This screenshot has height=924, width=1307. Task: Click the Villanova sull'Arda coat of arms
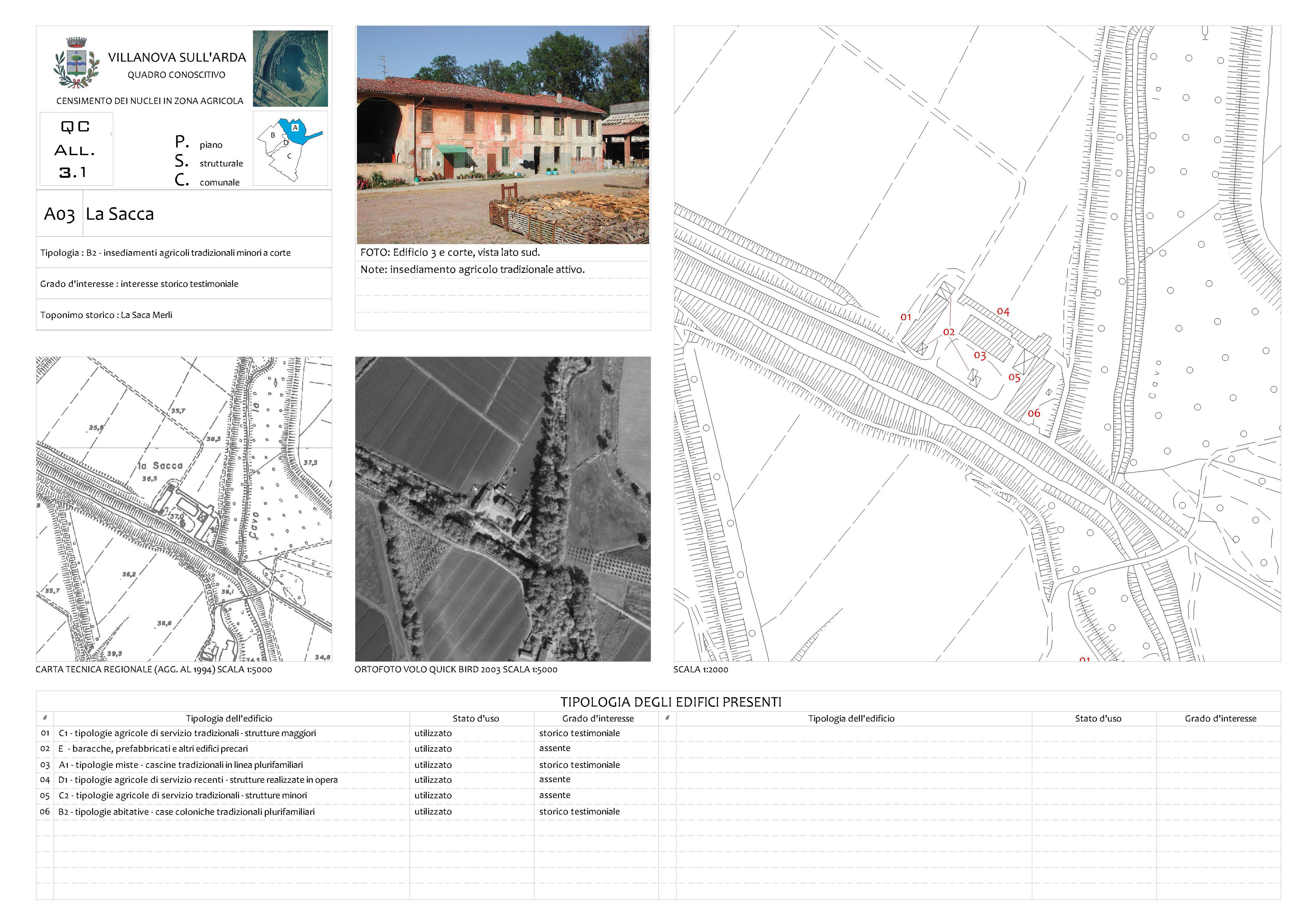(x=77, y=63)
